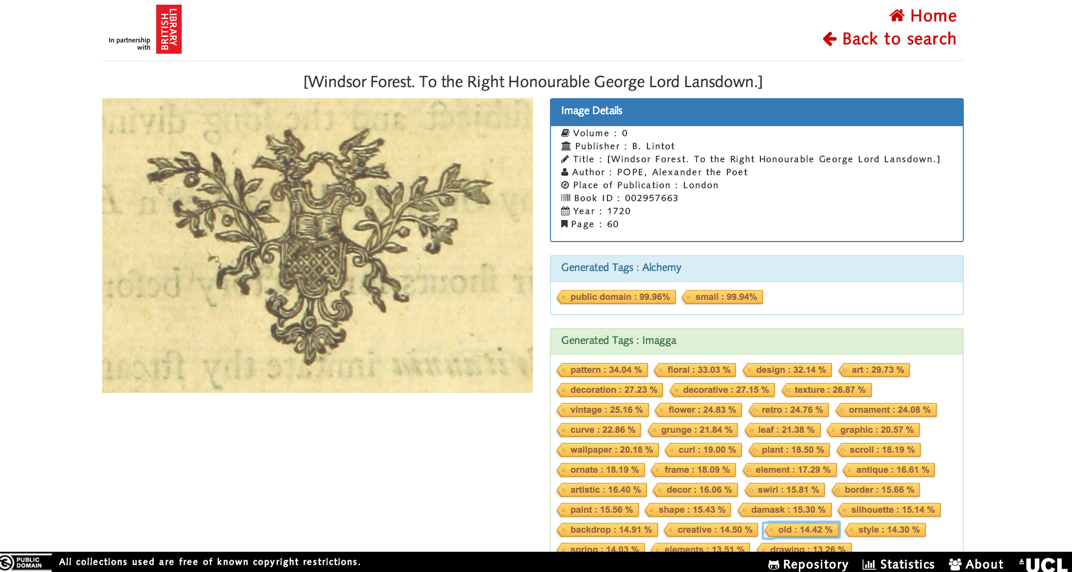Select the 'wallpaper : 20.18 %' tag
Screen dimensions: 1072x572
click(608, 450)
